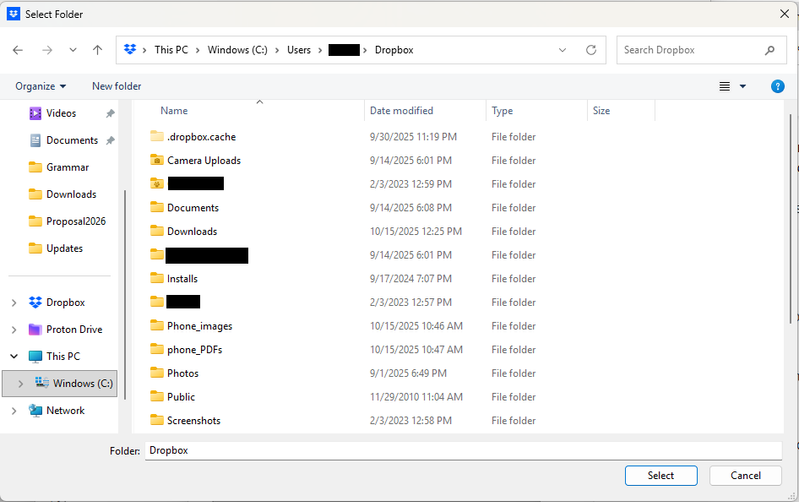799x502 pixels.
Task: Expand the Network tree node
Action: tap(14, 410)
